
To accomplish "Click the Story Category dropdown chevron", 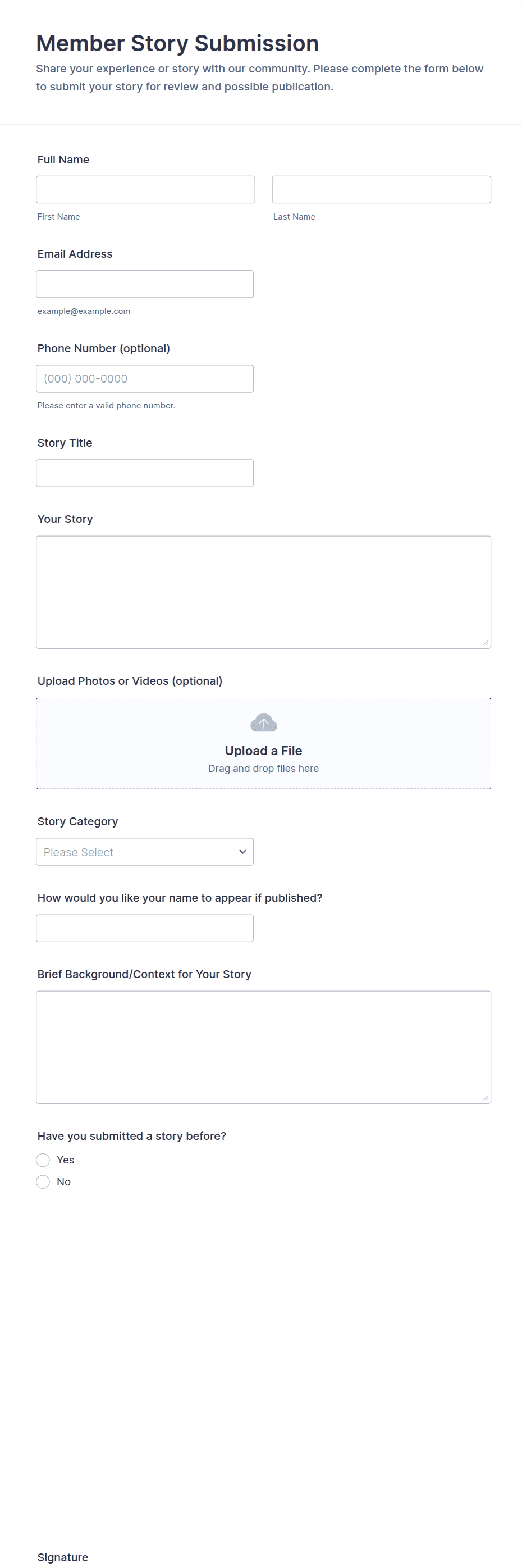I will pos(242,852).
